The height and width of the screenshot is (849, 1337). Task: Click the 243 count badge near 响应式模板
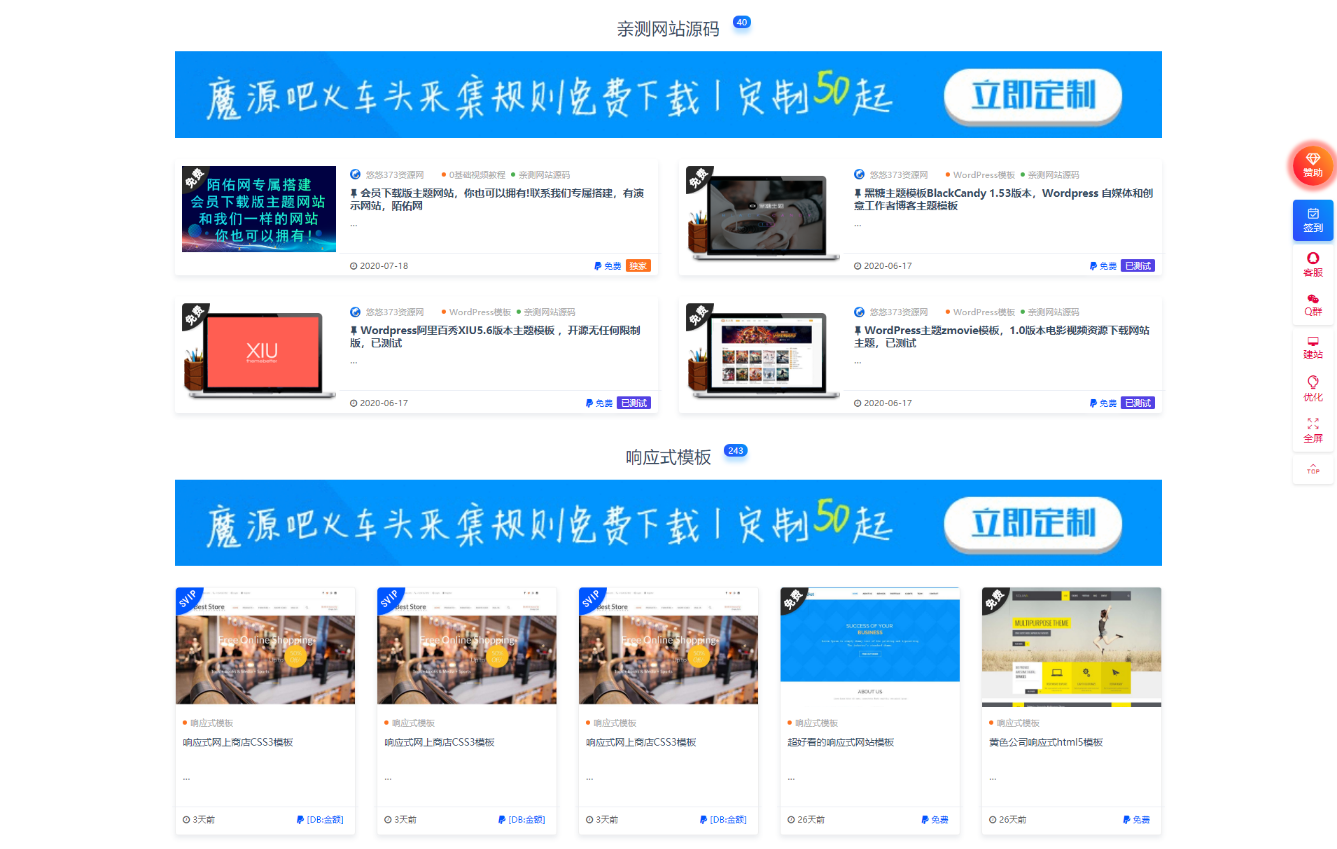click(x=735, y=451)
